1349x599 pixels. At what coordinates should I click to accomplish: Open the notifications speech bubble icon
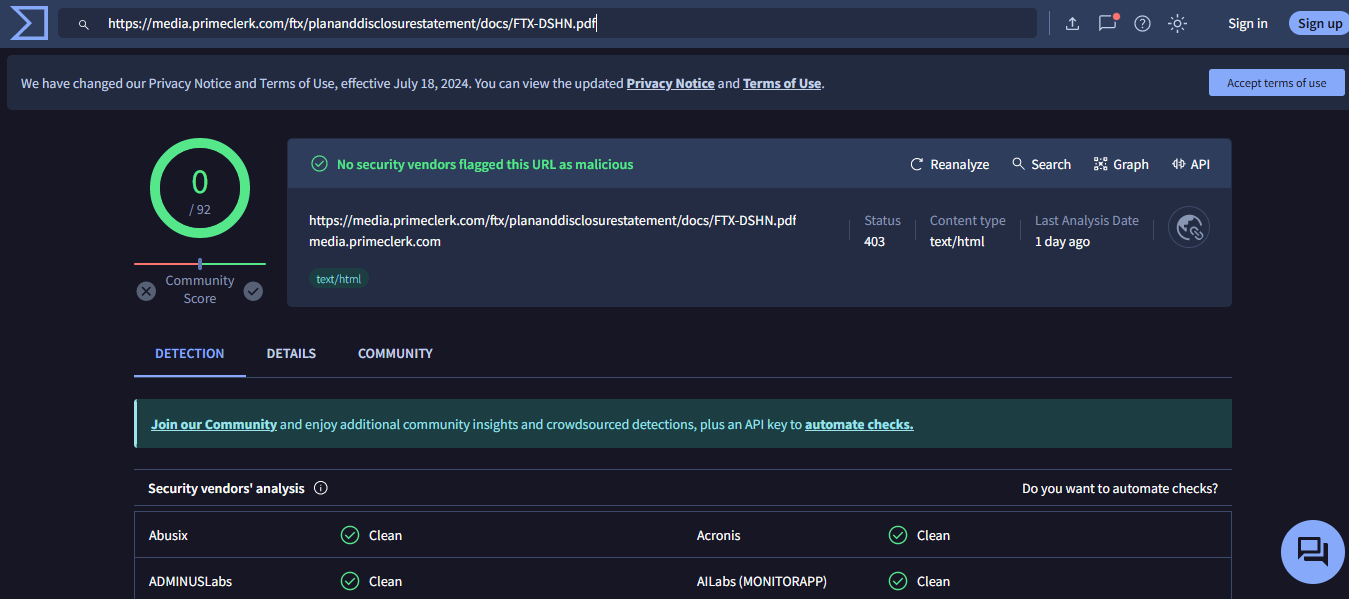1107,23
